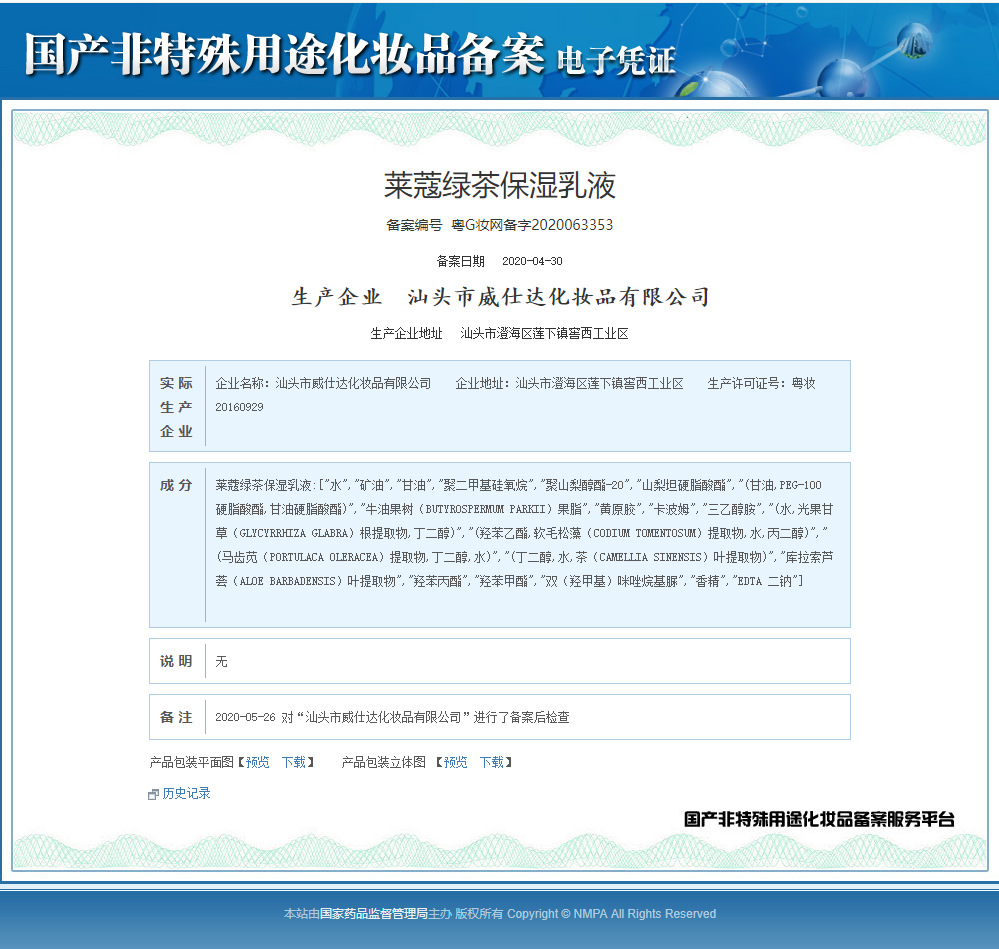
Task: Click the 产品包装平面图 label
Action: (x=191, y=762)
